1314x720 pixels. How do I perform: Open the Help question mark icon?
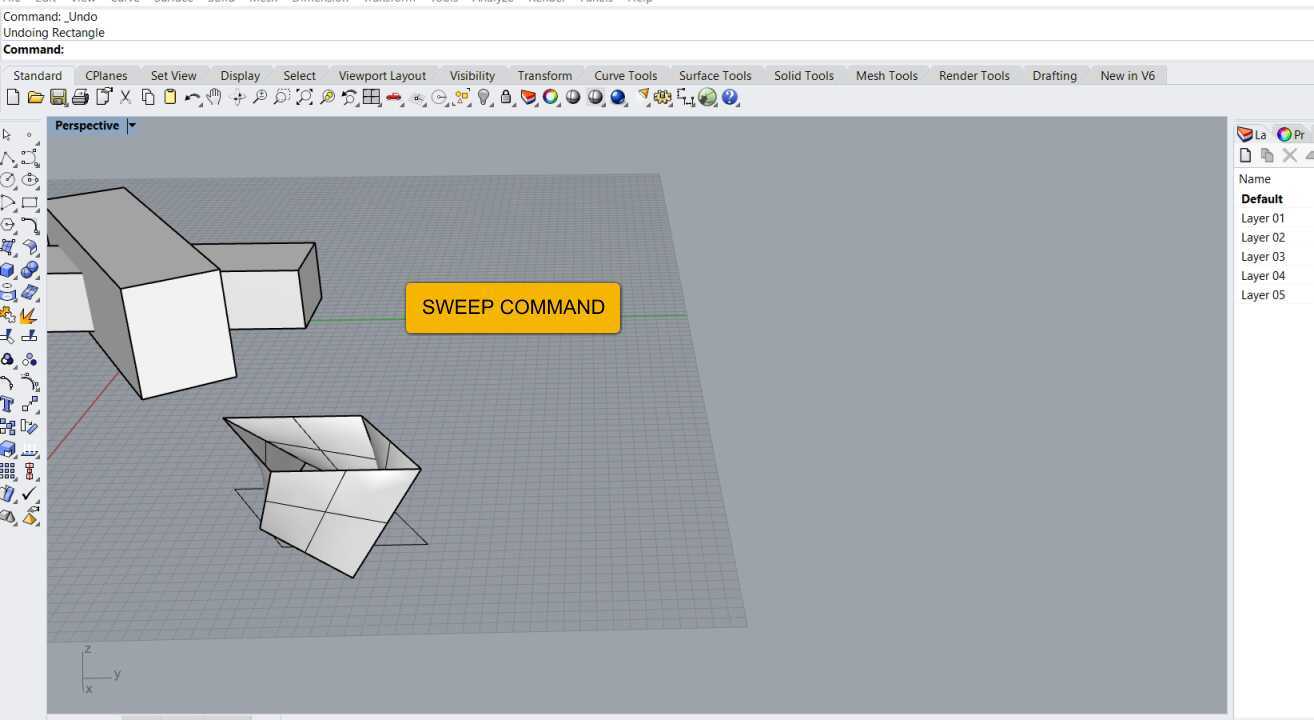[x=730, y=97]
